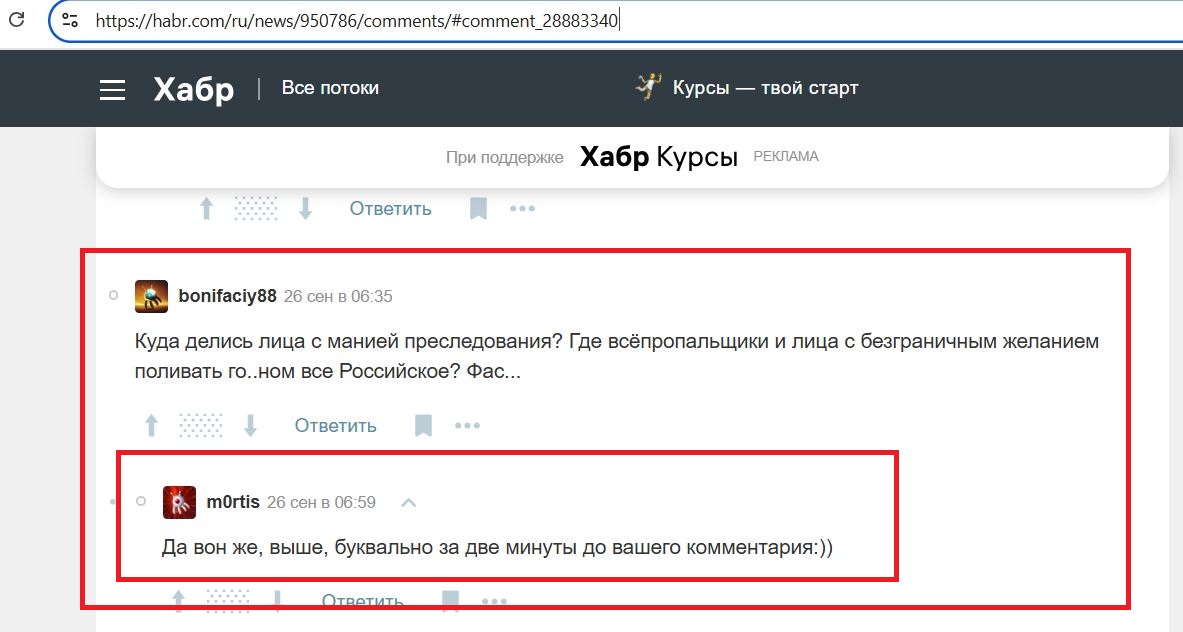Open the Курсы — твой старт link
The width and height of the screenshot is (1183, 632).
coord(764,88)
